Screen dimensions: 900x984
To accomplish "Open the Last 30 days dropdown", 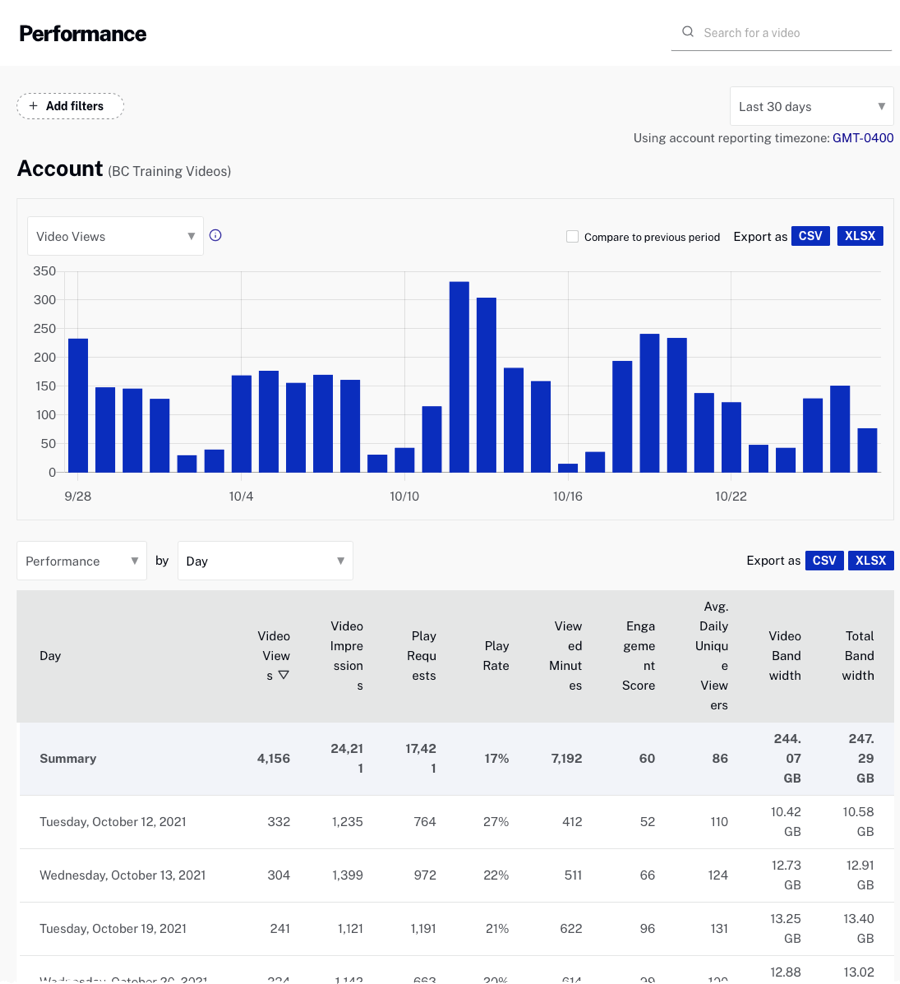I will pyautogui.click(x=811, y=107).
